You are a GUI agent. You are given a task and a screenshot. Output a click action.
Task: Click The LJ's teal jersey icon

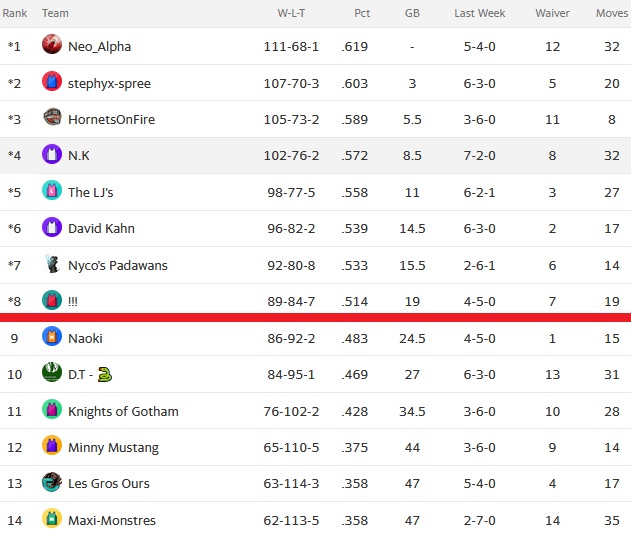52,190
